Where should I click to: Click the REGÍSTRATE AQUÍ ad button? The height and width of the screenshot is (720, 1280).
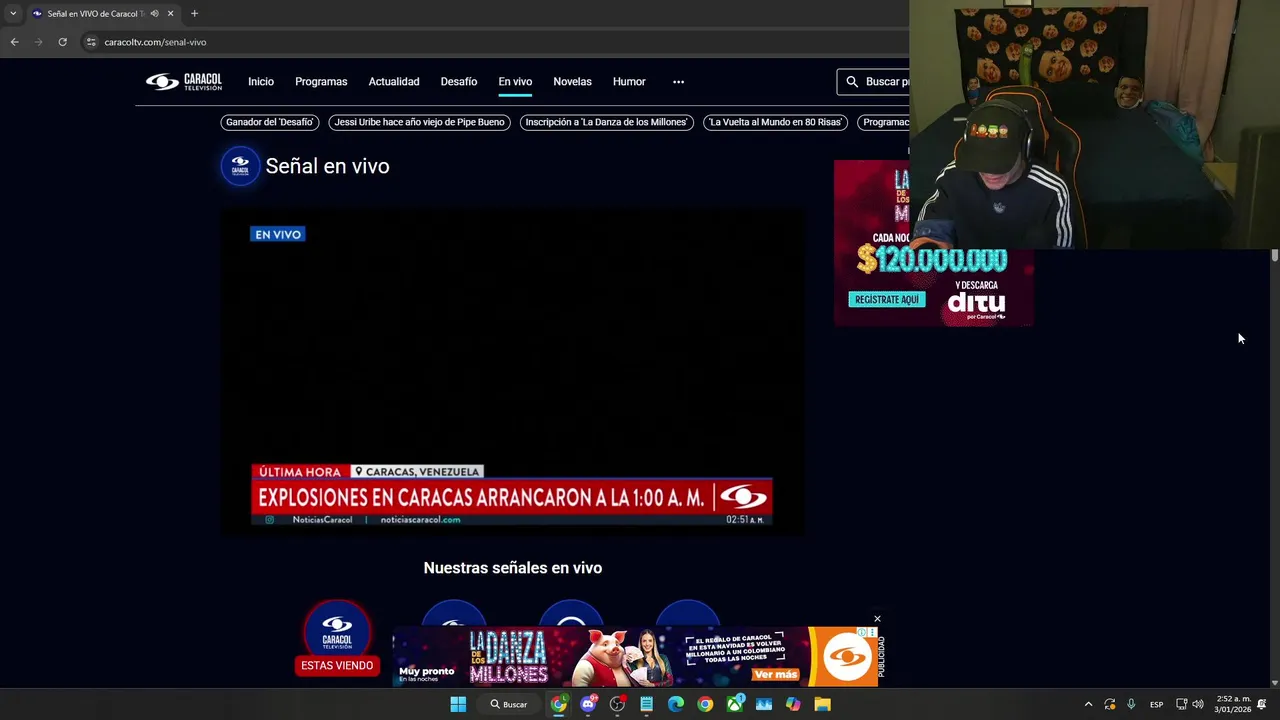886,299
